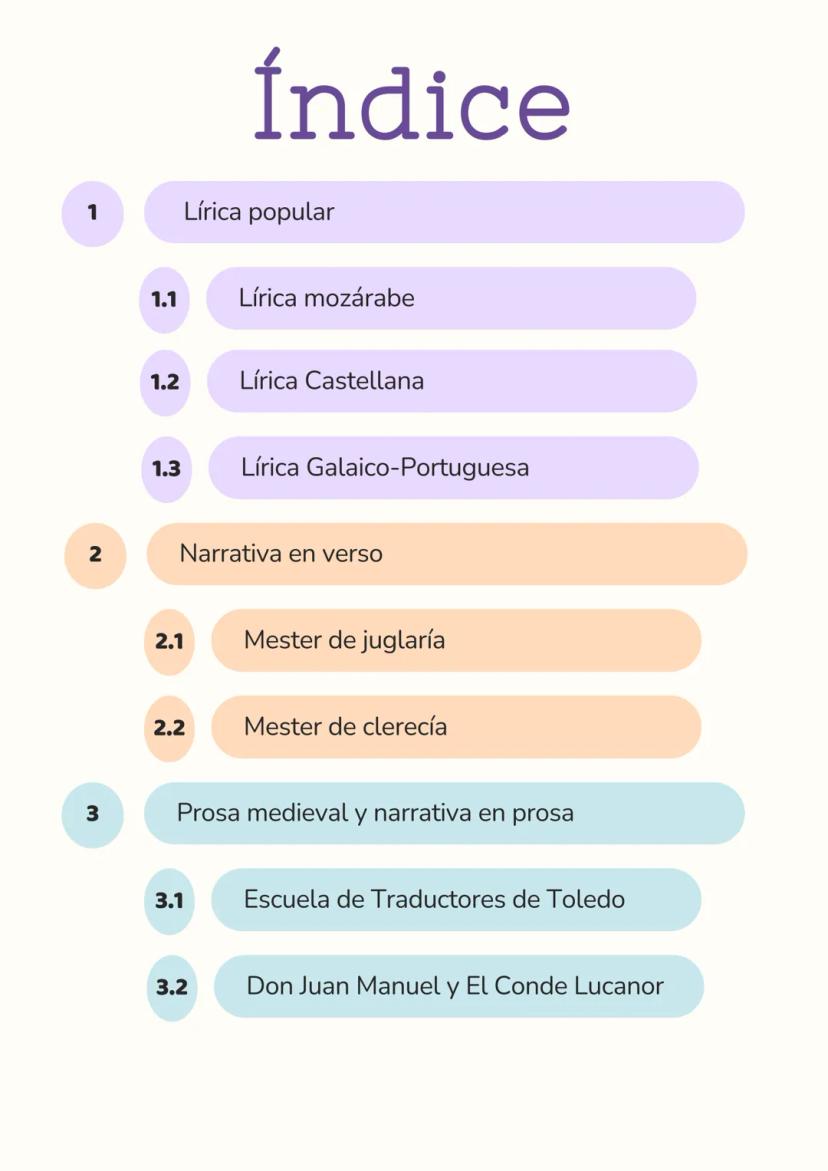The image size is (828, 1171).
Task: Click the 1.2 subsection badge
Action: (165, 382)
